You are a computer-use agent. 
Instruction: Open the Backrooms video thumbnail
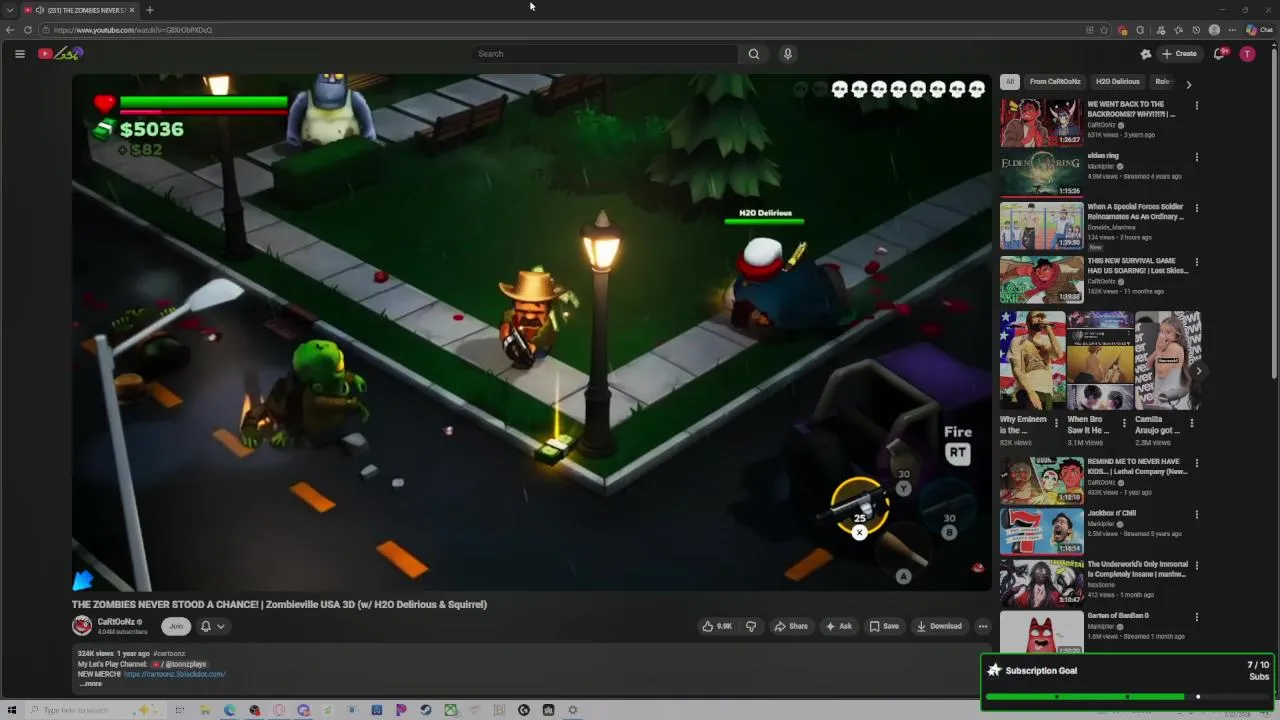pyautogui.click(x=1041, y=124)
